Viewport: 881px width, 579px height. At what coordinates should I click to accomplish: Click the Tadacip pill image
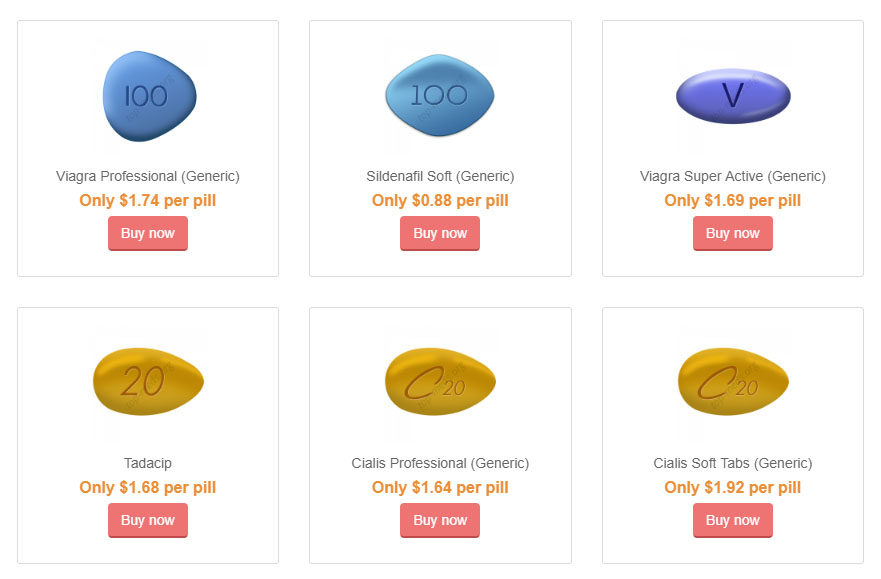[x=148, y=383]
